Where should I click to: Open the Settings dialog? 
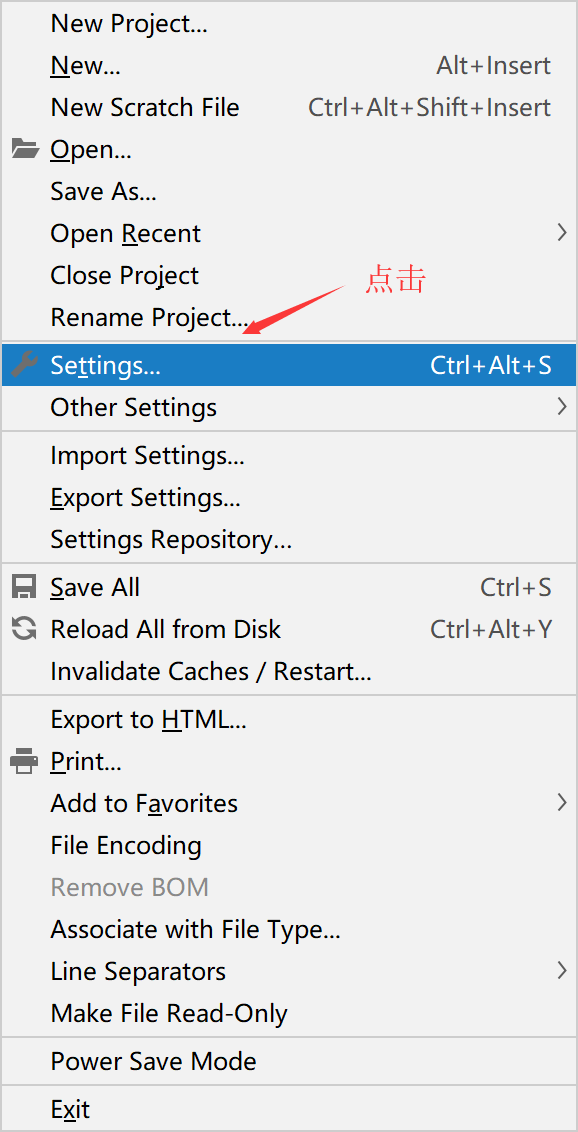click(104, 364)
